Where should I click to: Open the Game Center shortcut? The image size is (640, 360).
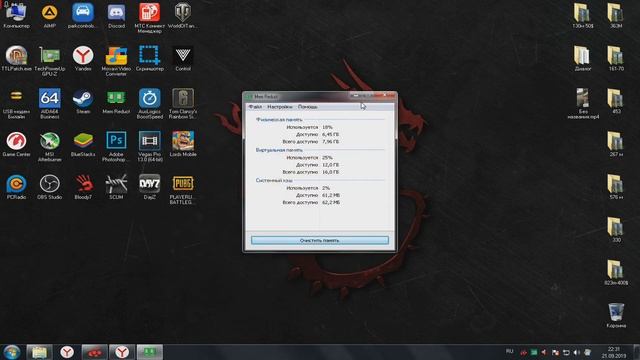coord(16,144)
